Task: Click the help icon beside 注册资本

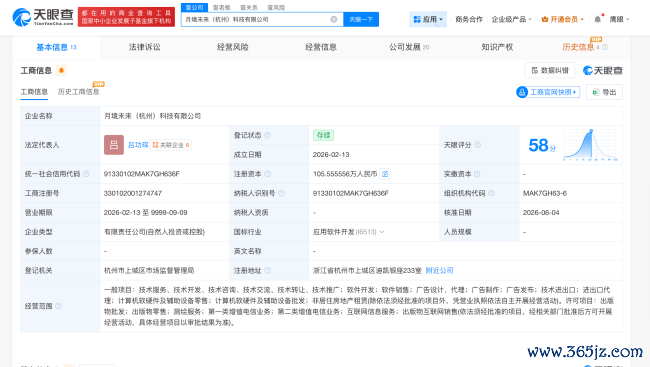Action: 268,174
